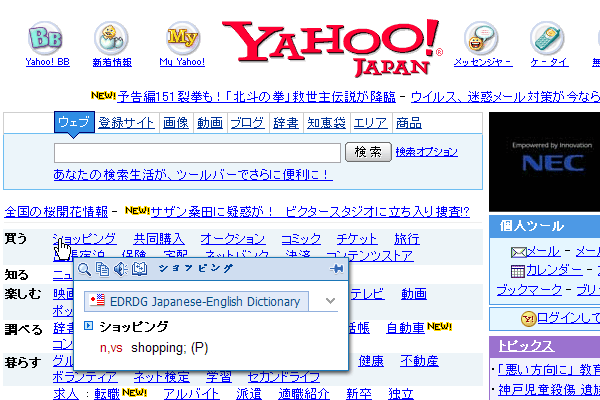Open the コンテンツストア link

[370, 256]
